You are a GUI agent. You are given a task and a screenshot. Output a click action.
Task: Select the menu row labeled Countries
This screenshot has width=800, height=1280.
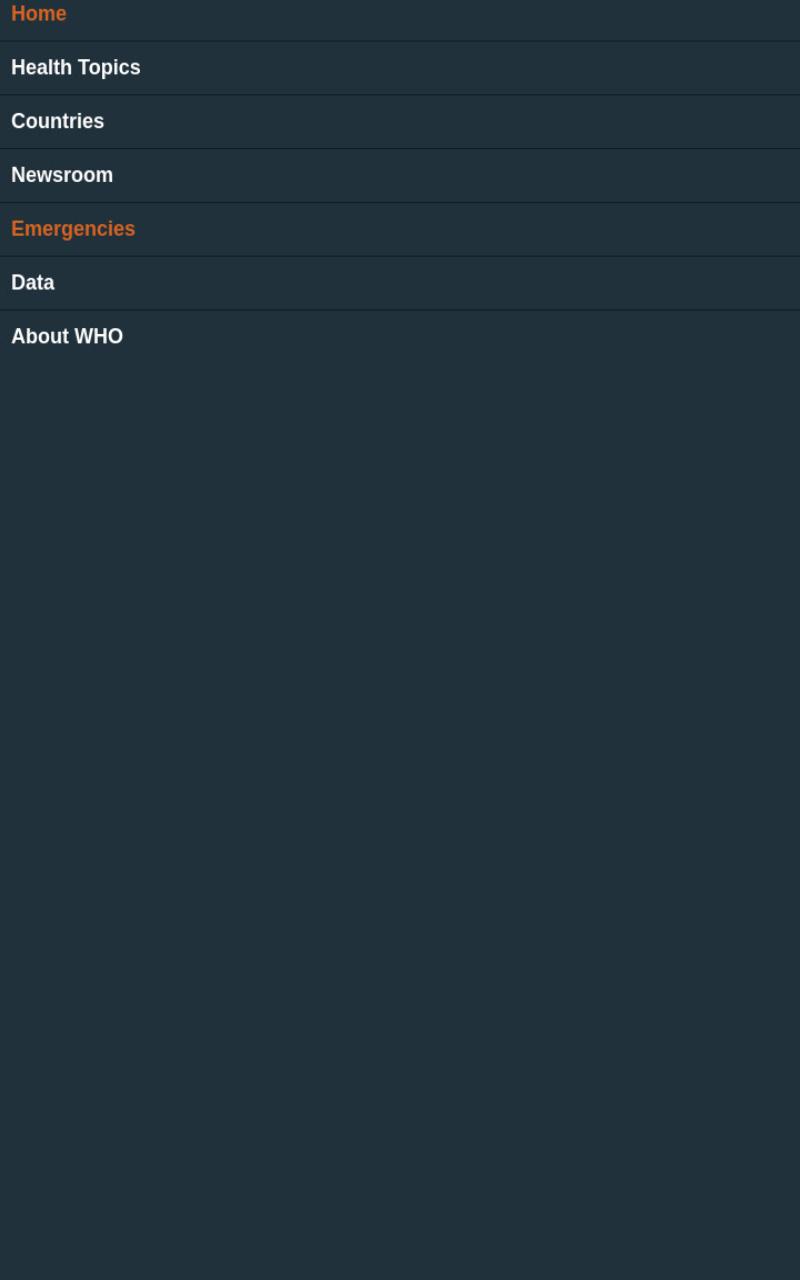coord(400,122)
